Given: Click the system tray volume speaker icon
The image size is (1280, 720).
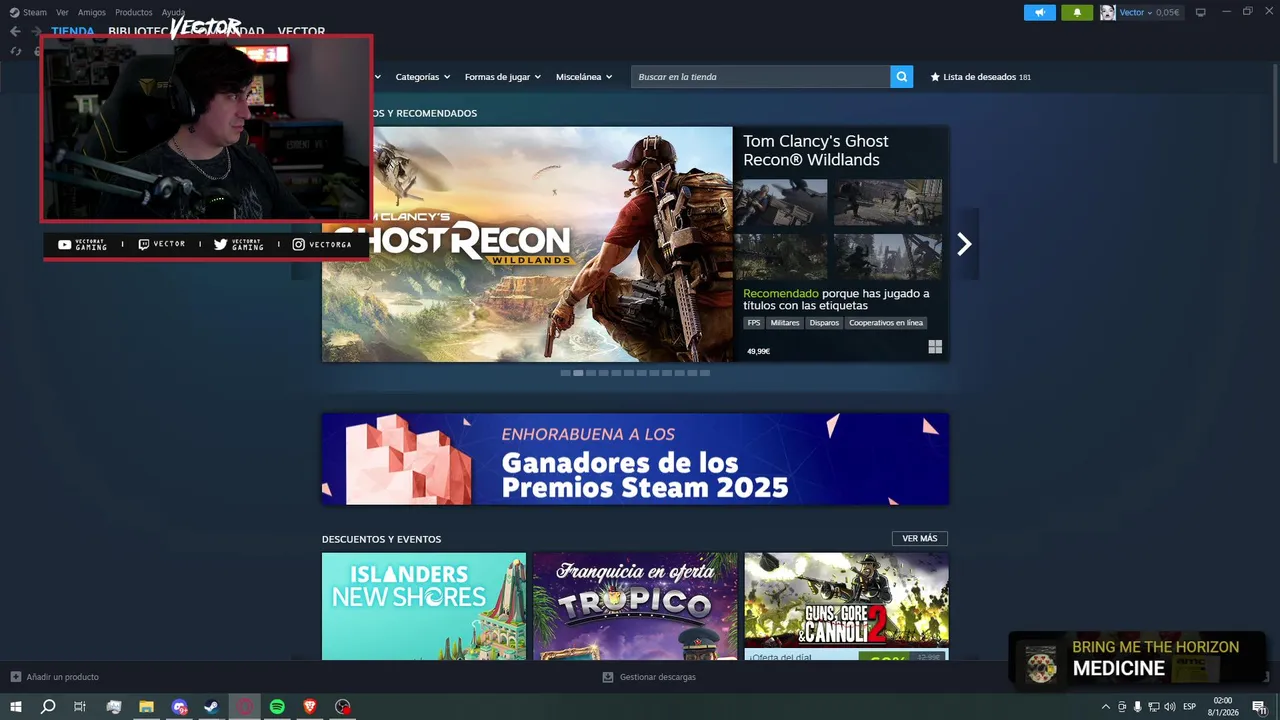Looking at the screenshot, I should [1169, 707].
